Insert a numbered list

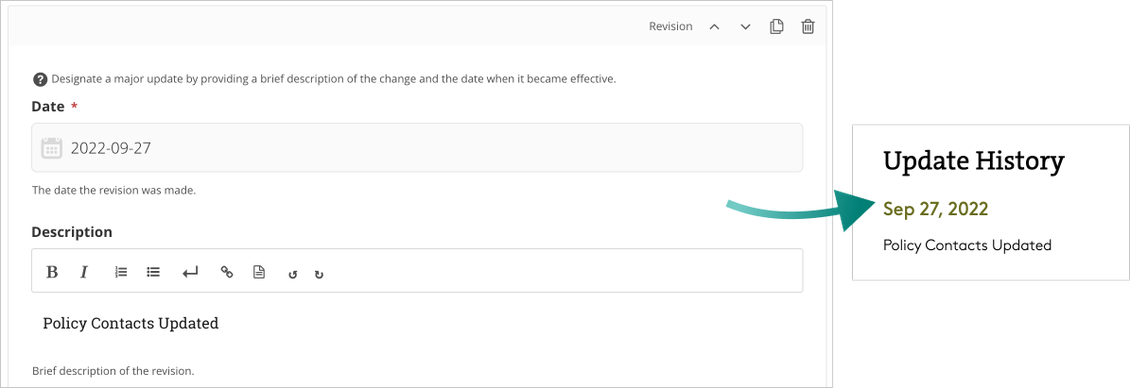pyautogui.click(x=121, y=272)
